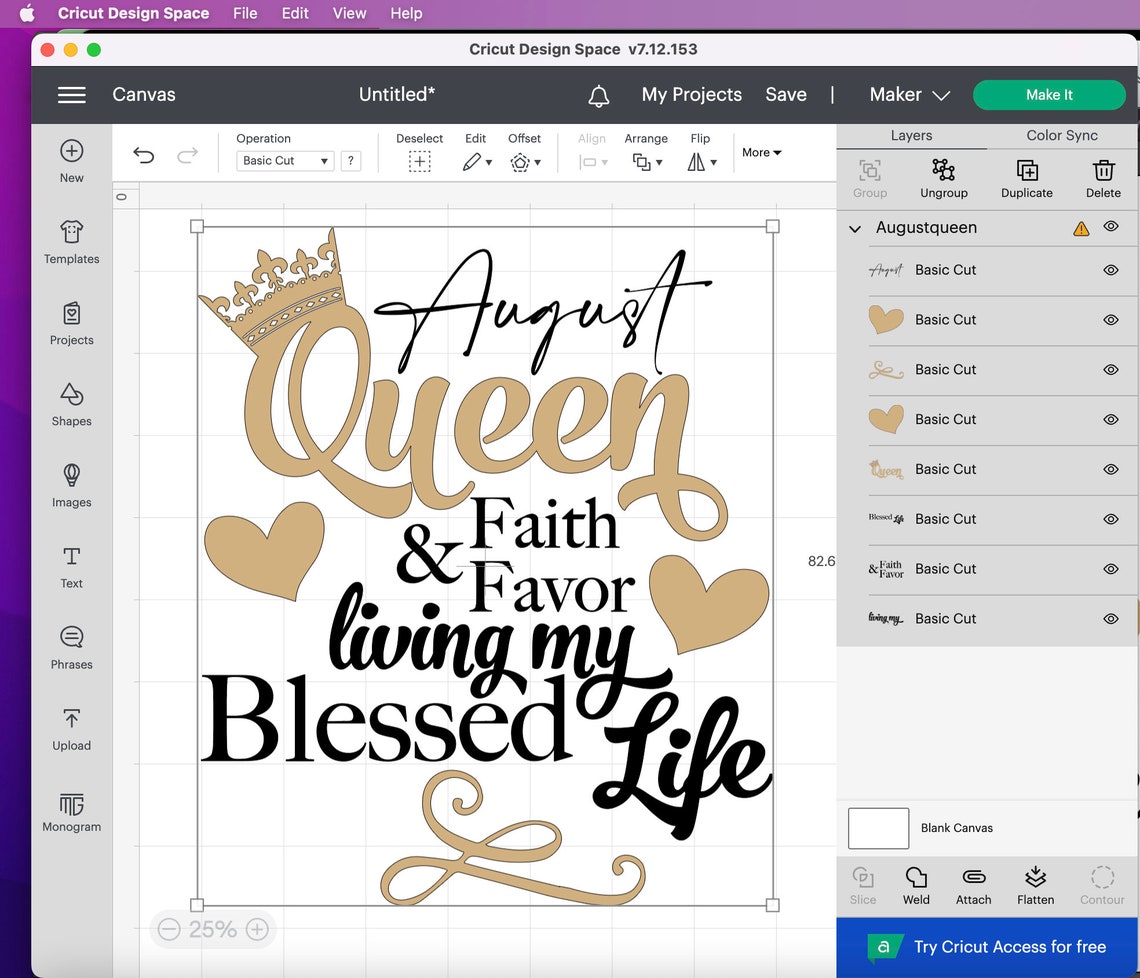Open the Text tool
Viewport: 1140px width, 978px height.
pos(71,567)
